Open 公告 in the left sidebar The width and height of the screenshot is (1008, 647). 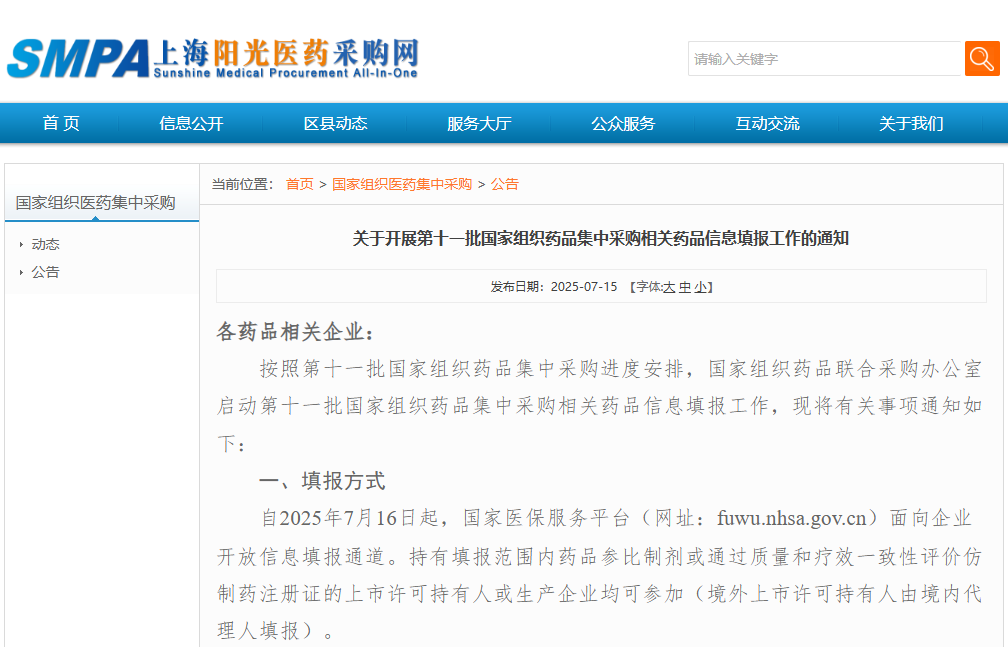(x=45, y=272)
